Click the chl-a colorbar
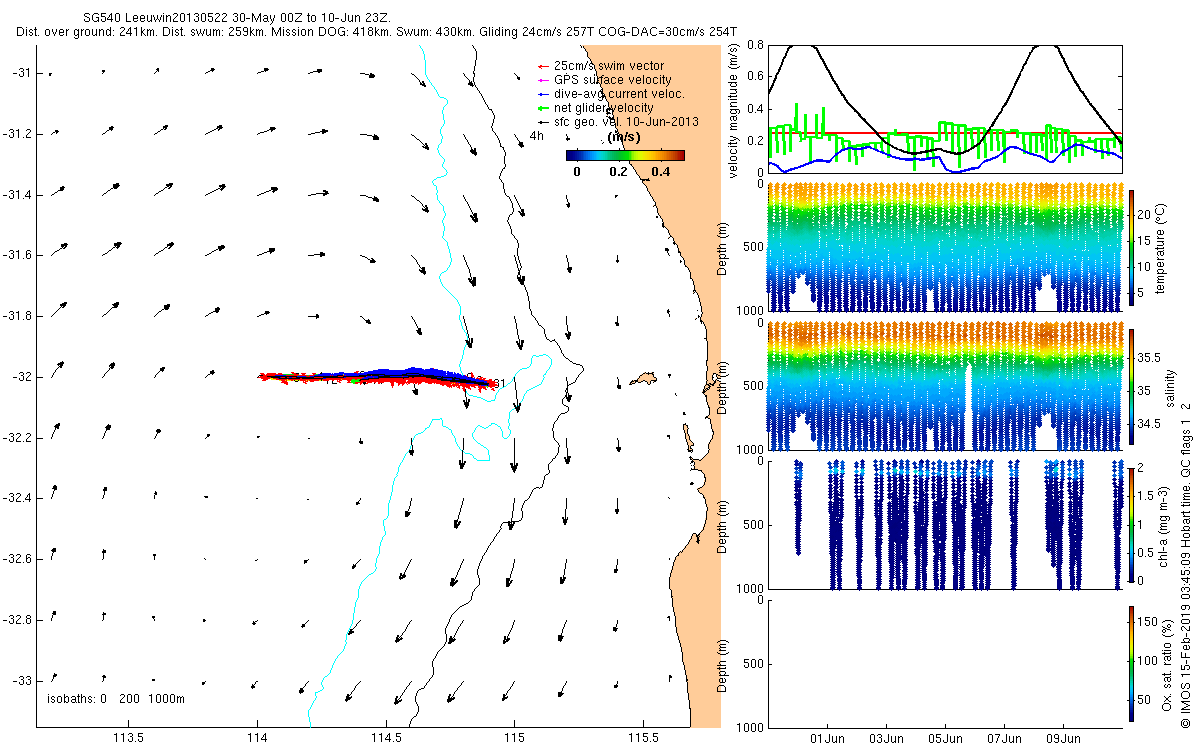 coord(1131,524)
